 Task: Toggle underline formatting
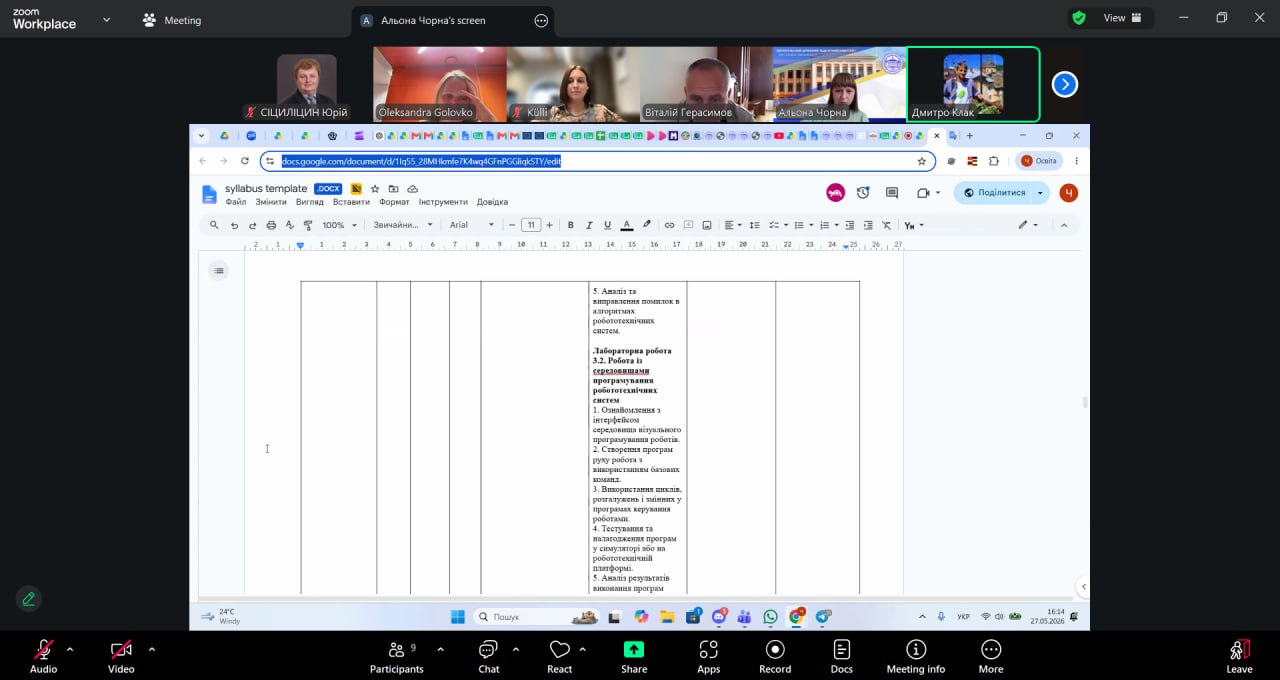(607, 225)
